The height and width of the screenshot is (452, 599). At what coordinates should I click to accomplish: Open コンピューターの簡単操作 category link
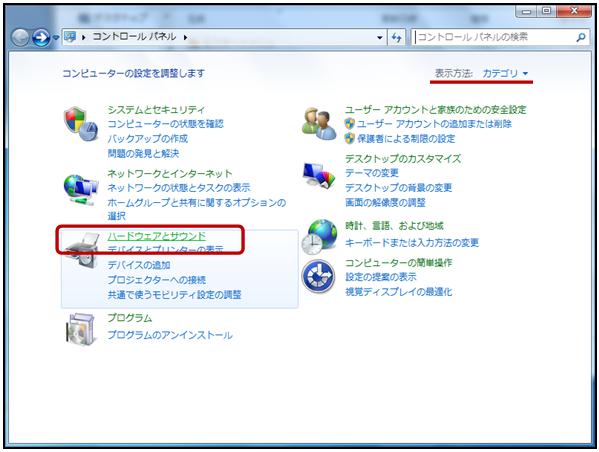click(398, 262)
